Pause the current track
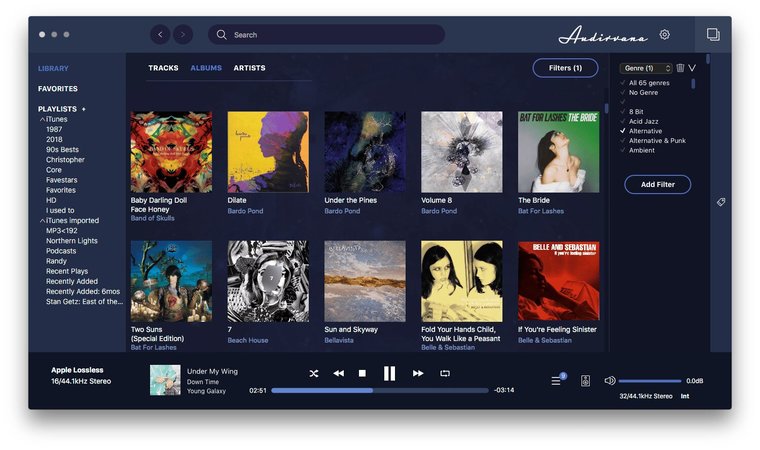Viewport: 760px width, 450px height. (389, 373)
